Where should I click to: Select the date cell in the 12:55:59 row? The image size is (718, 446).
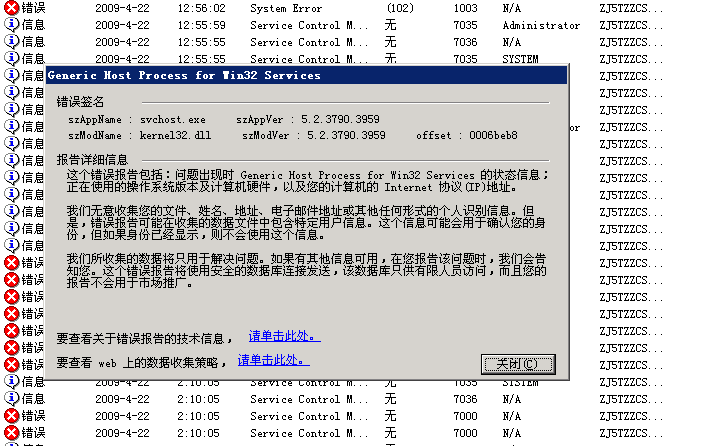coord(122,25)
